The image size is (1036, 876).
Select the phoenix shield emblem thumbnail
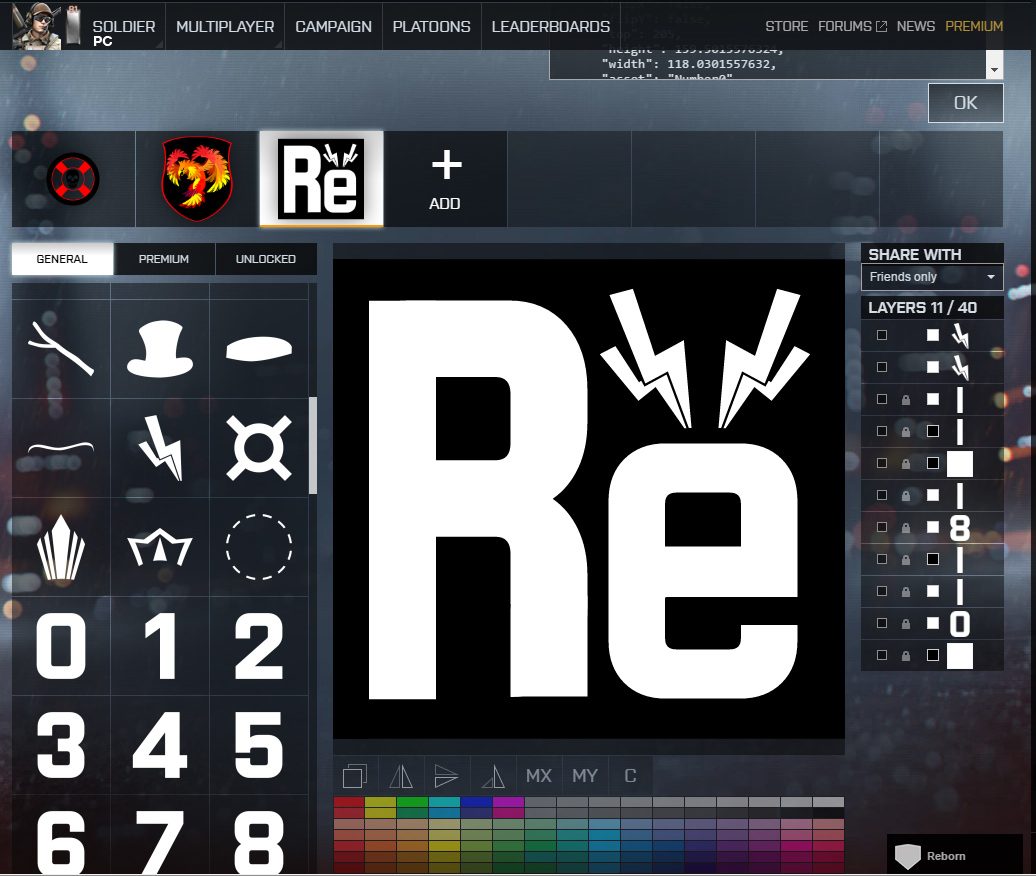click(197, 179)
